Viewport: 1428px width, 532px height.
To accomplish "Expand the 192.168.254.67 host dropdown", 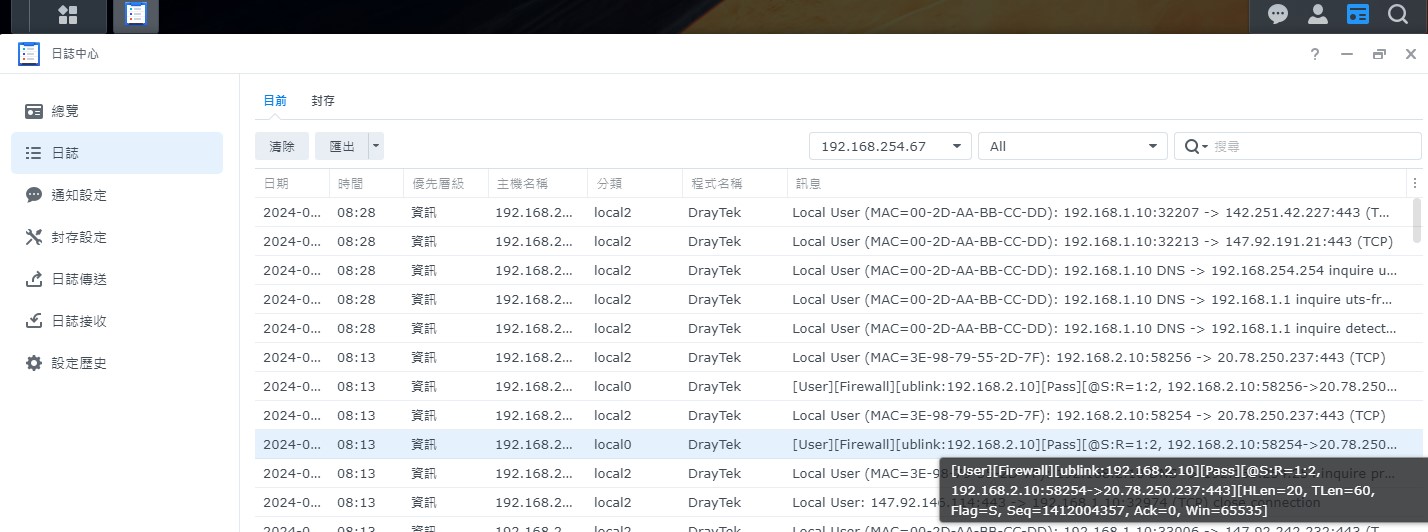I will (x=890, y=146).
